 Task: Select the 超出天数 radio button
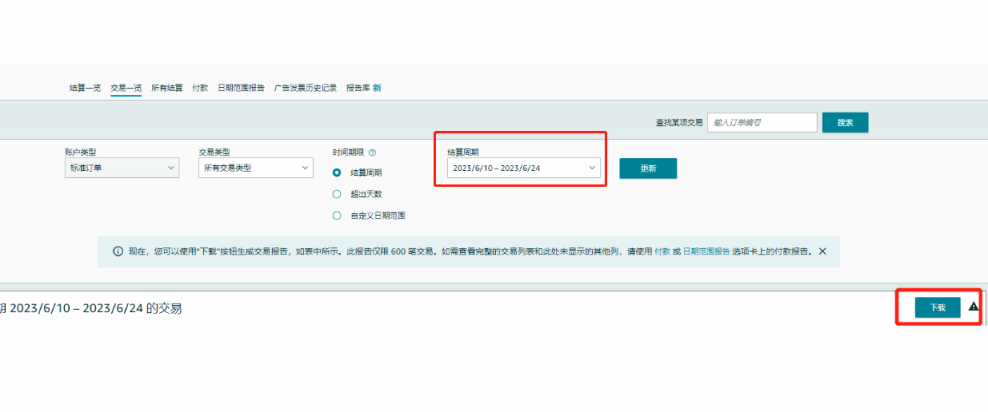[x=336, y=194]
